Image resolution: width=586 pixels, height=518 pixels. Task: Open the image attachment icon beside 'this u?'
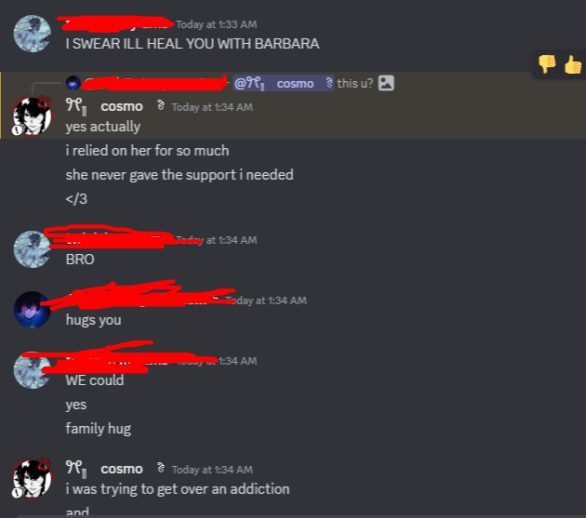(x=386, y=83)
